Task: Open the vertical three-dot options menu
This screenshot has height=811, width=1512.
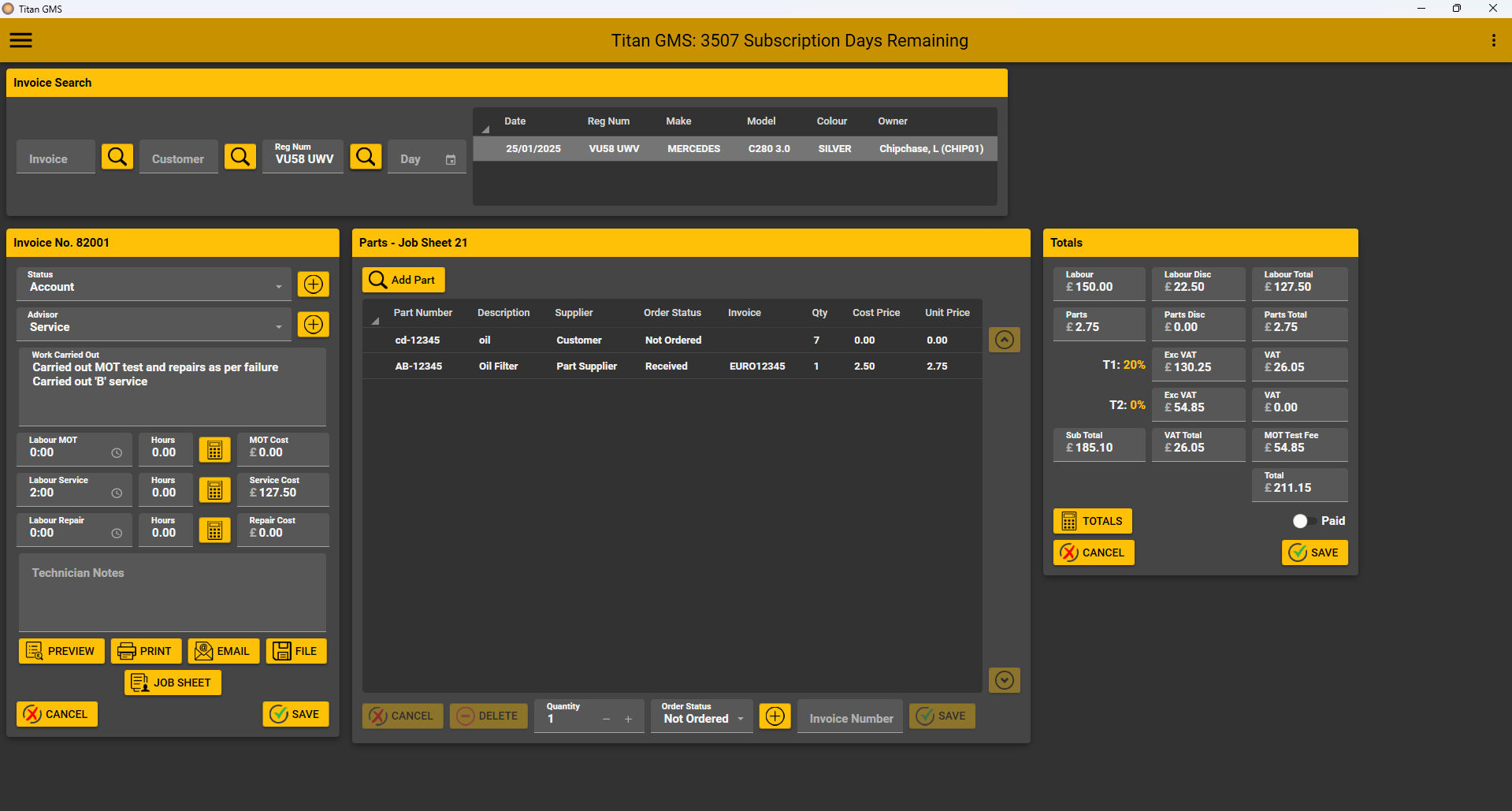Action: point(1493,40)
